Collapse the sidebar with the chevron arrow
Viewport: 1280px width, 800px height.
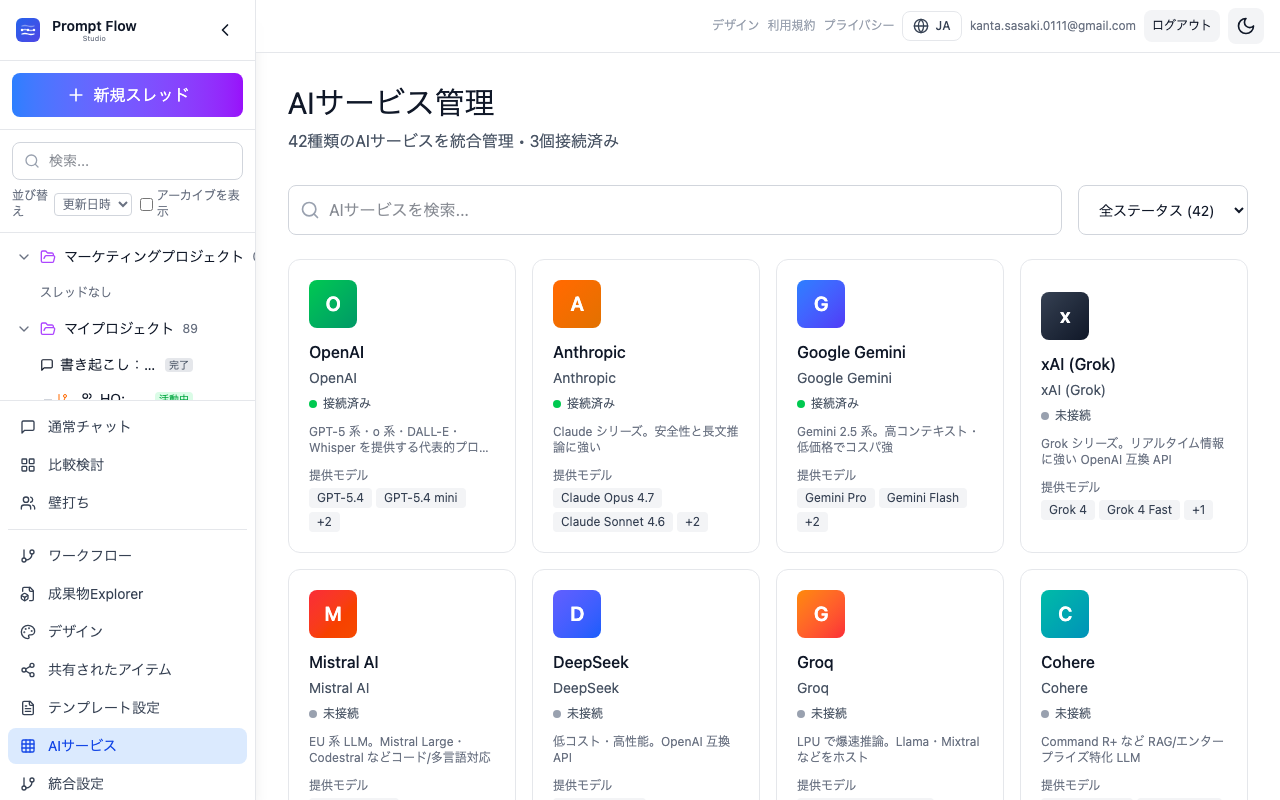tap(225, 30)
